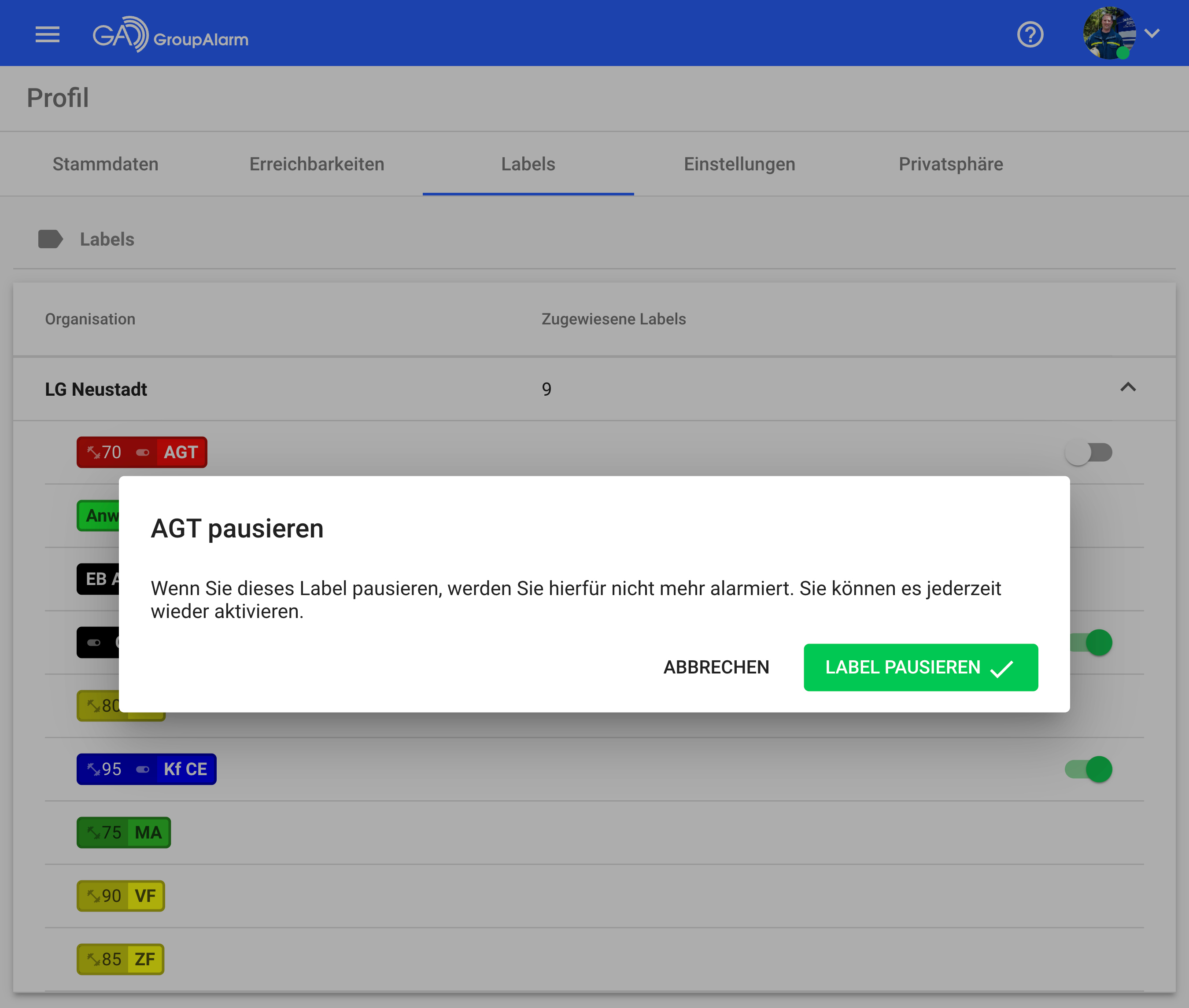Viewport: 1189px width, 1008px height.
Task: Expand the account dropdown arrow
Action: tap(1152, 33)
